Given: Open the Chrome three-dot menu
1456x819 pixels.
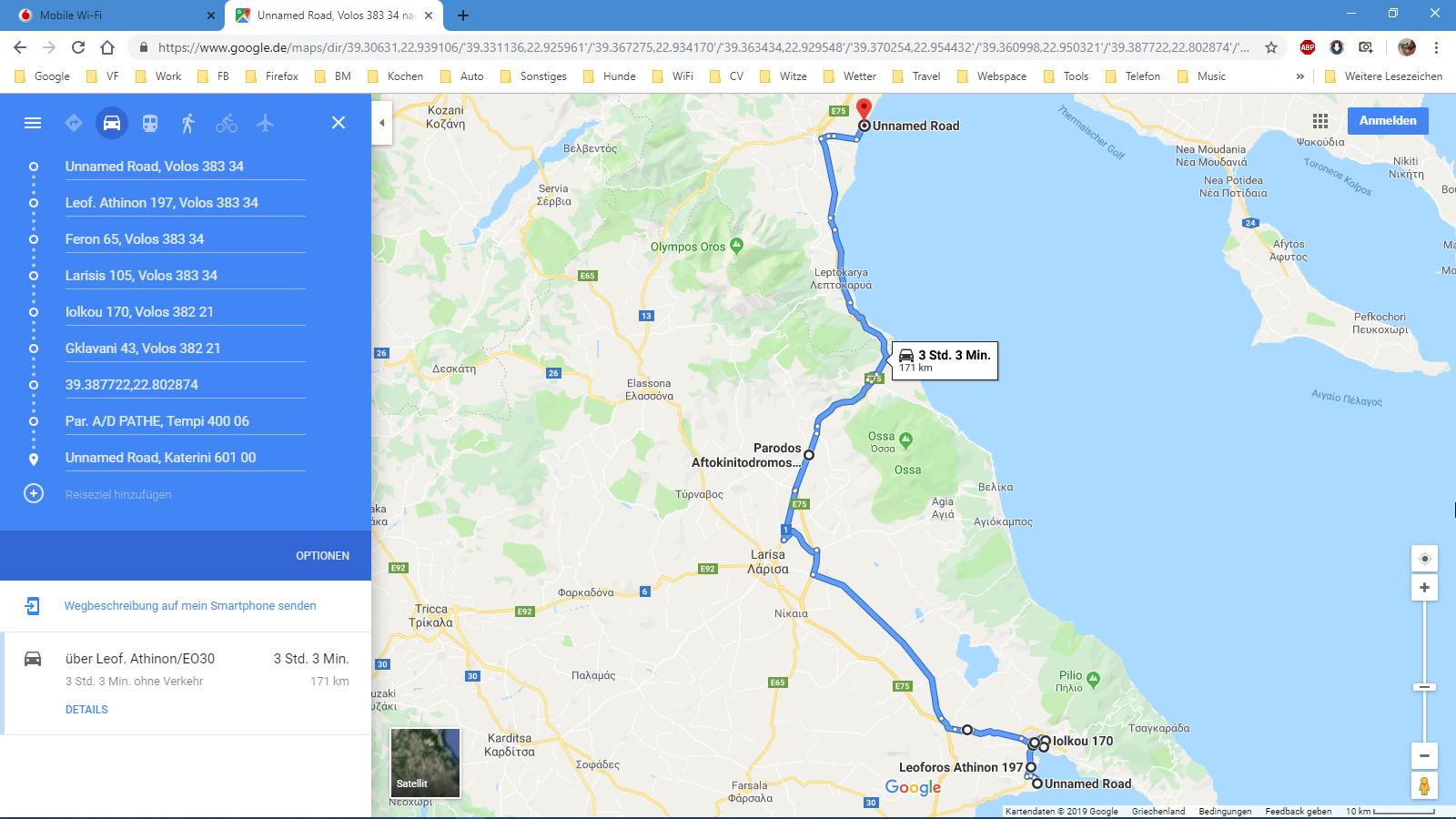Looking at the screenshot, I should click(1436, 47).
